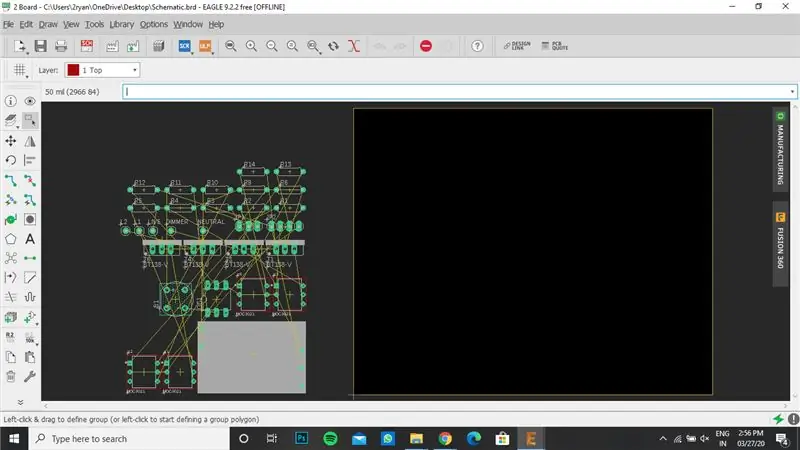Click the Save disk icon
This screenshot has width=800, height=450.
point(40,46)
